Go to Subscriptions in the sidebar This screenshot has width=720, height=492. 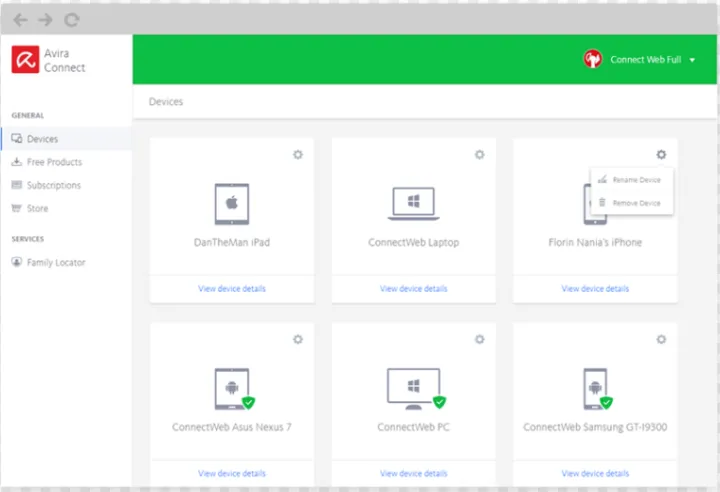pyautogui.click(x=54, y=185)
